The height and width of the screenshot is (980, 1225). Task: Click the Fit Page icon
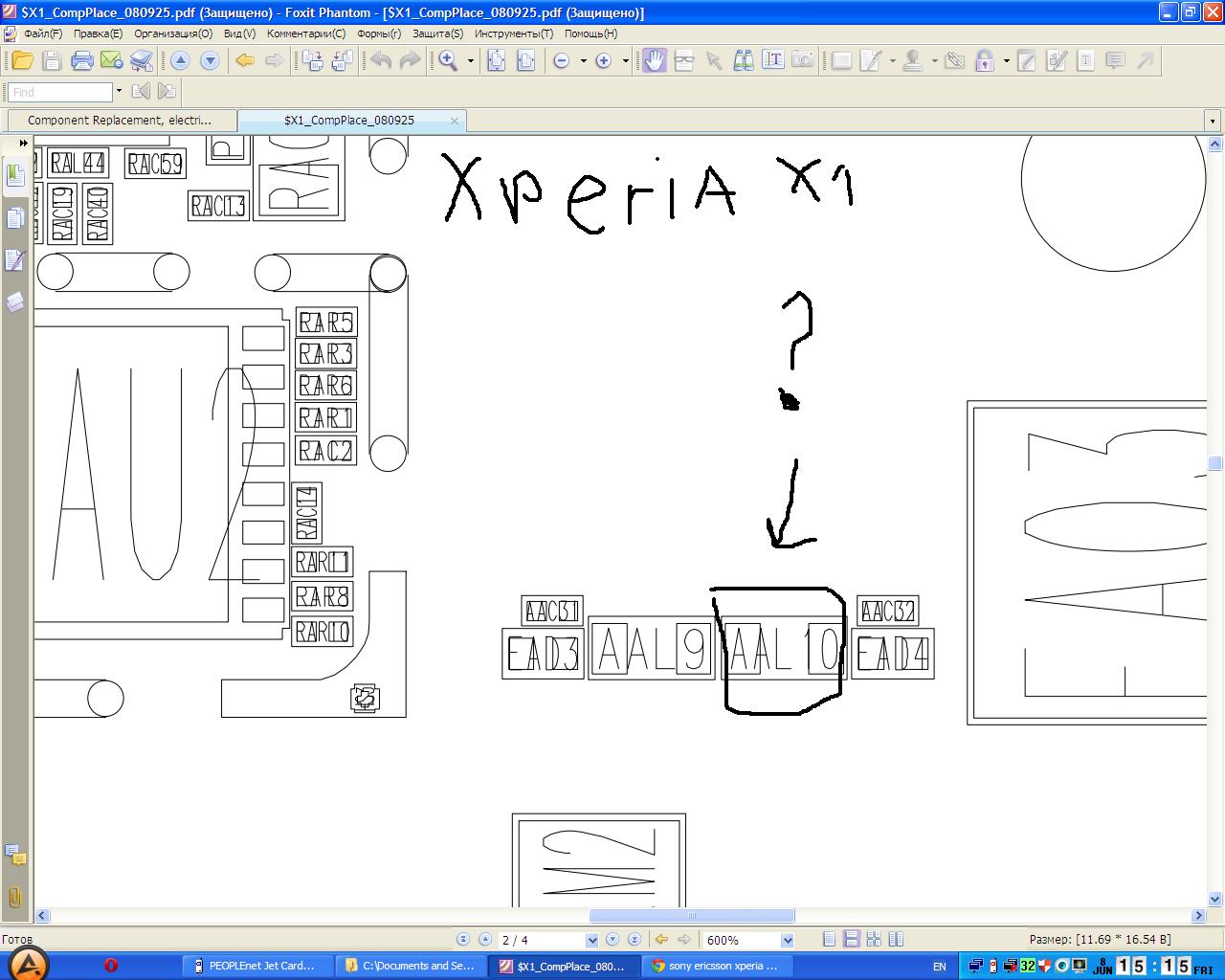click(497, 60)
